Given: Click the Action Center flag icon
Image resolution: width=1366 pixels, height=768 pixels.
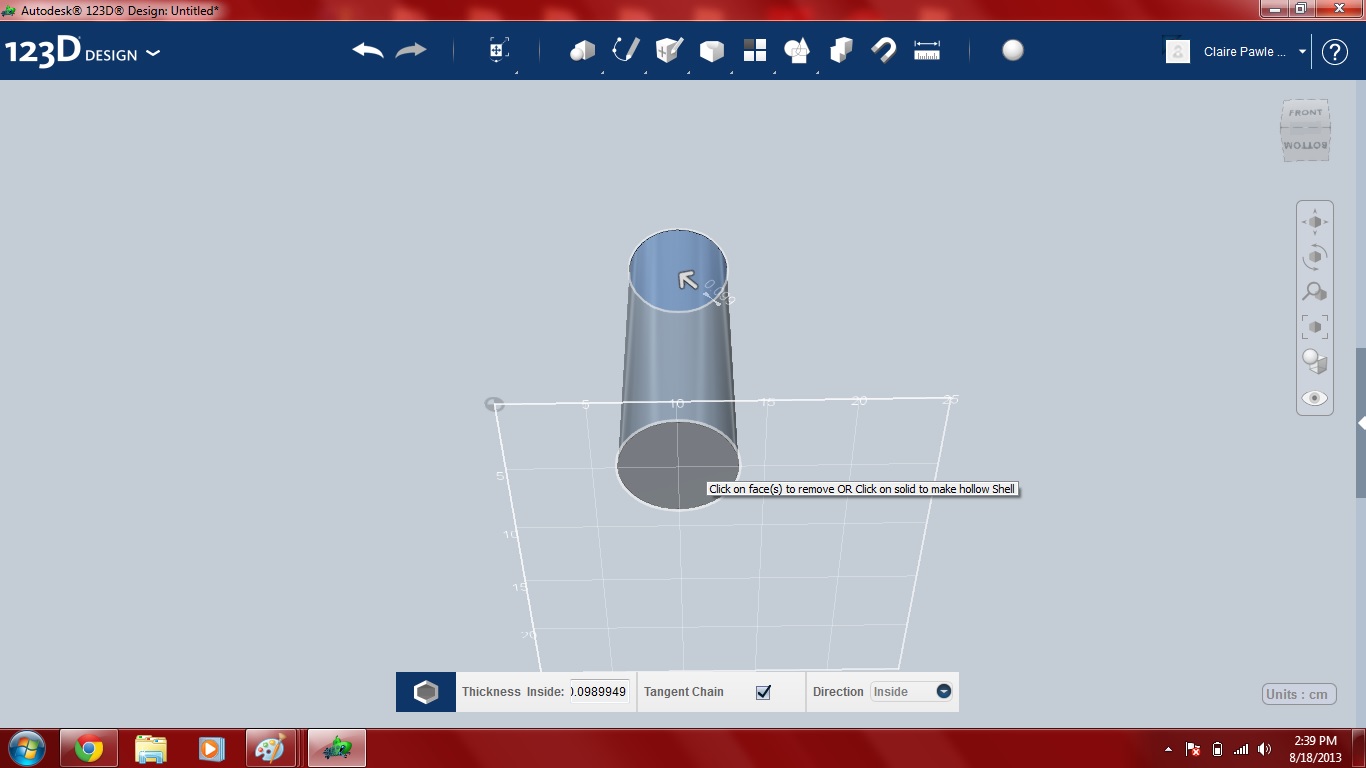Looking at the screenshot, I should (x=1193, y=749).
